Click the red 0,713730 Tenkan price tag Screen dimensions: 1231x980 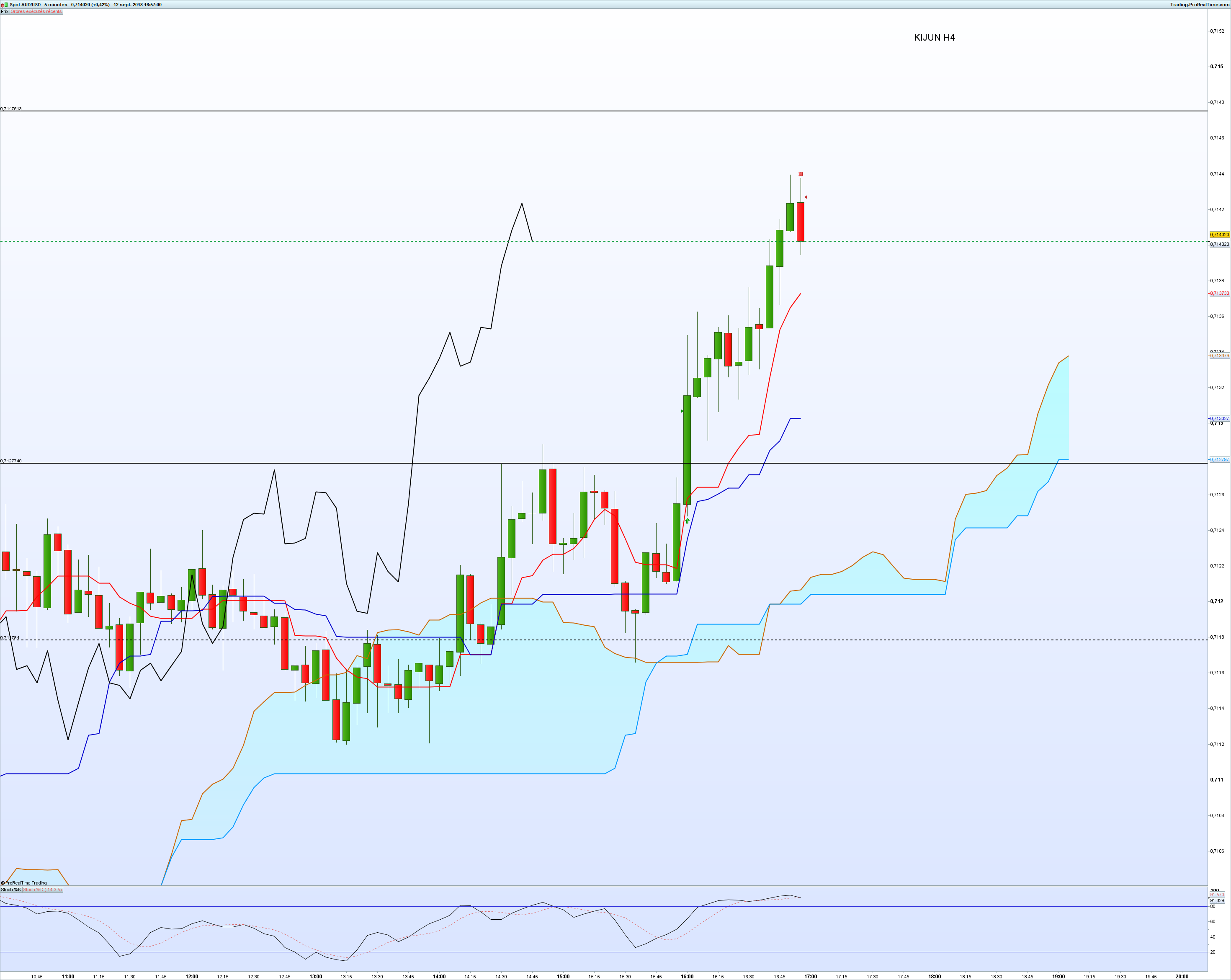(1220, 294)
